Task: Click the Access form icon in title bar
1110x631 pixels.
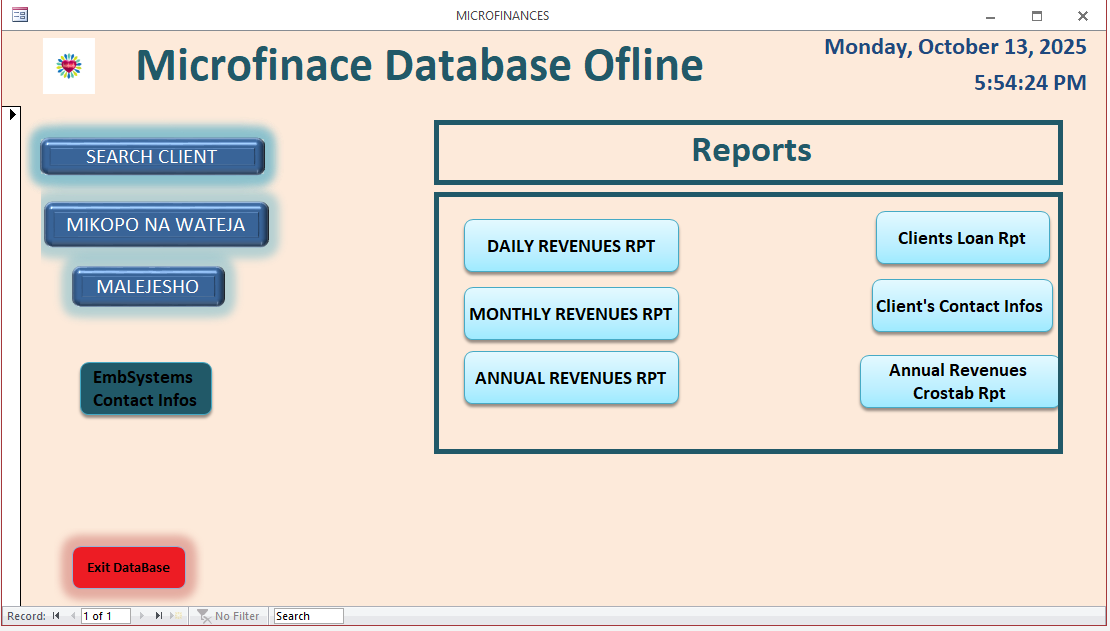Action: (x=20, y=15)
